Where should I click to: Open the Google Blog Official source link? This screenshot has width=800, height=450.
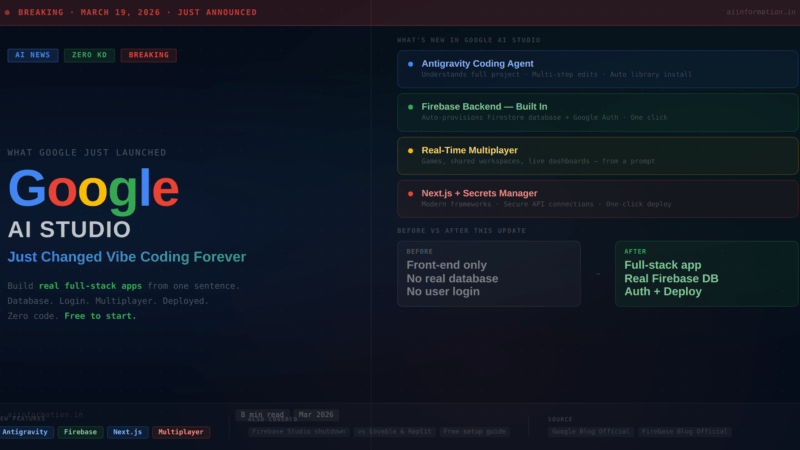click(589, 432)
